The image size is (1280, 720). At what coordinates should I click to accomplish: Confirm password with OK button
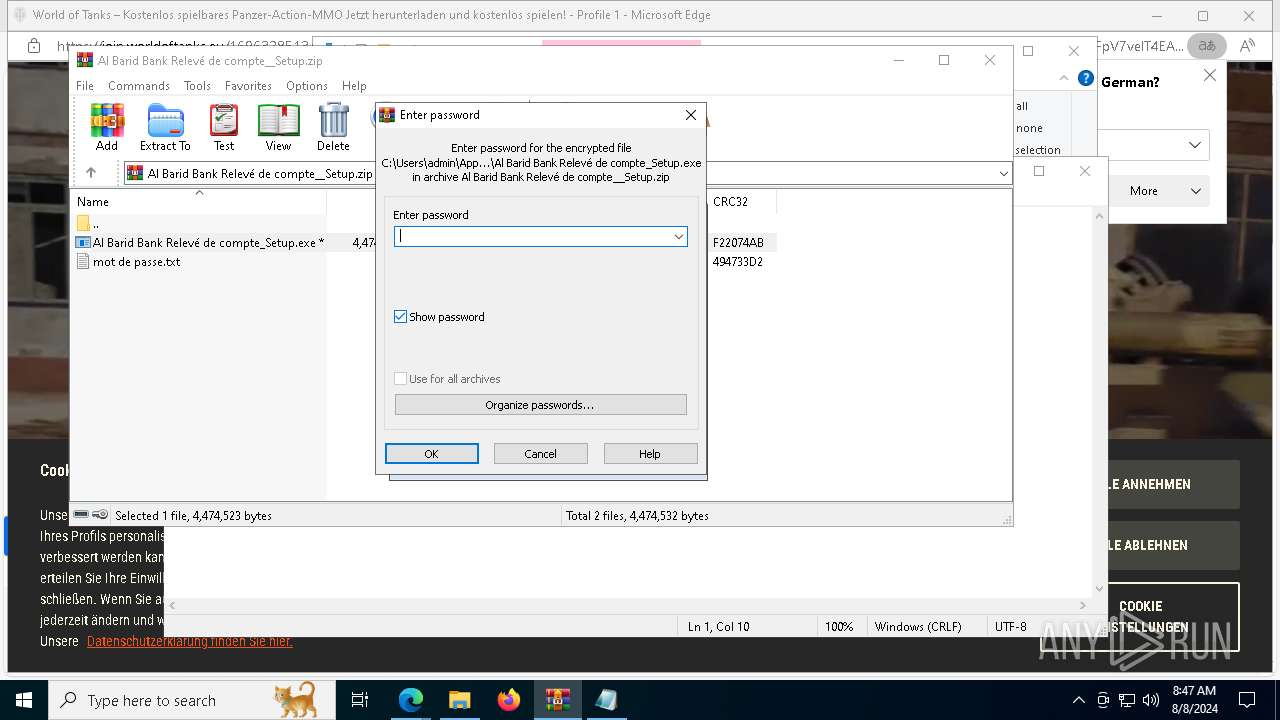[431, 454]
